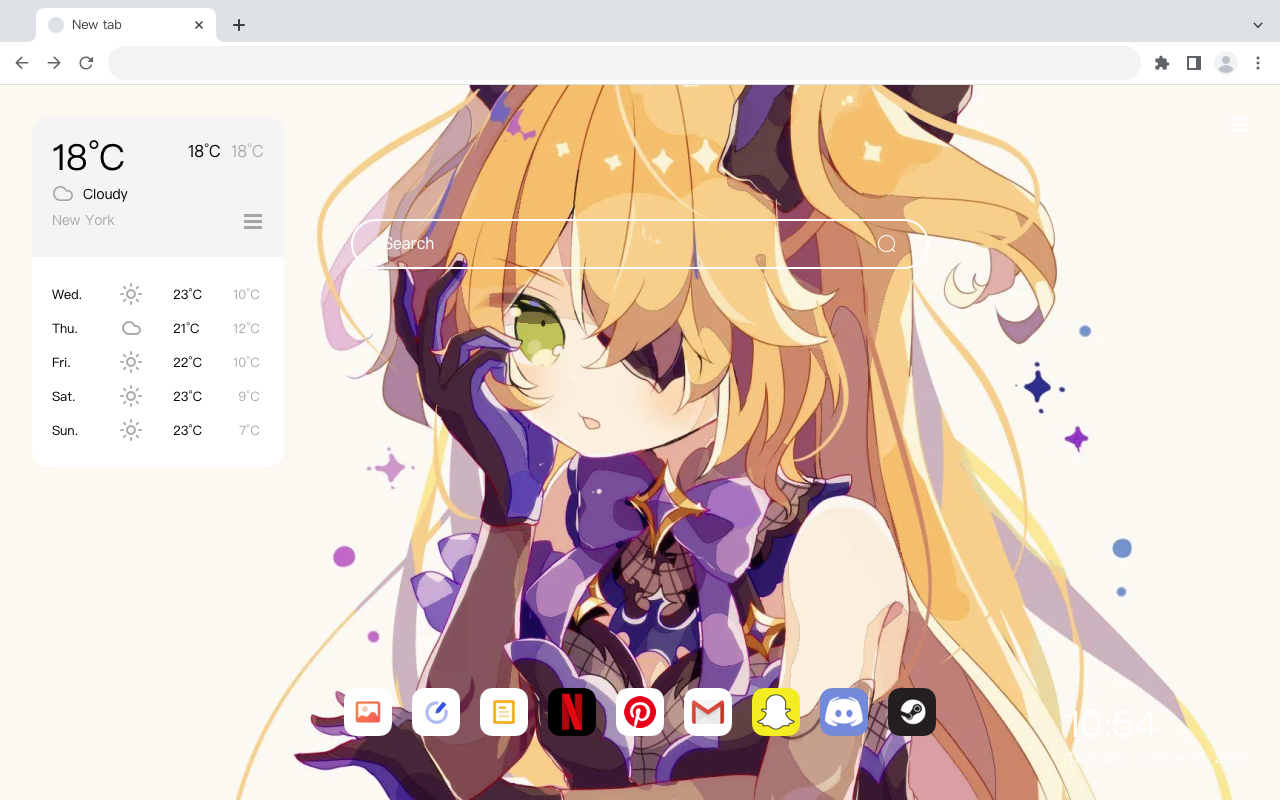1280x800 pixels.
Task: Click Sunday's 7°C low temperature
Action: 249,430
